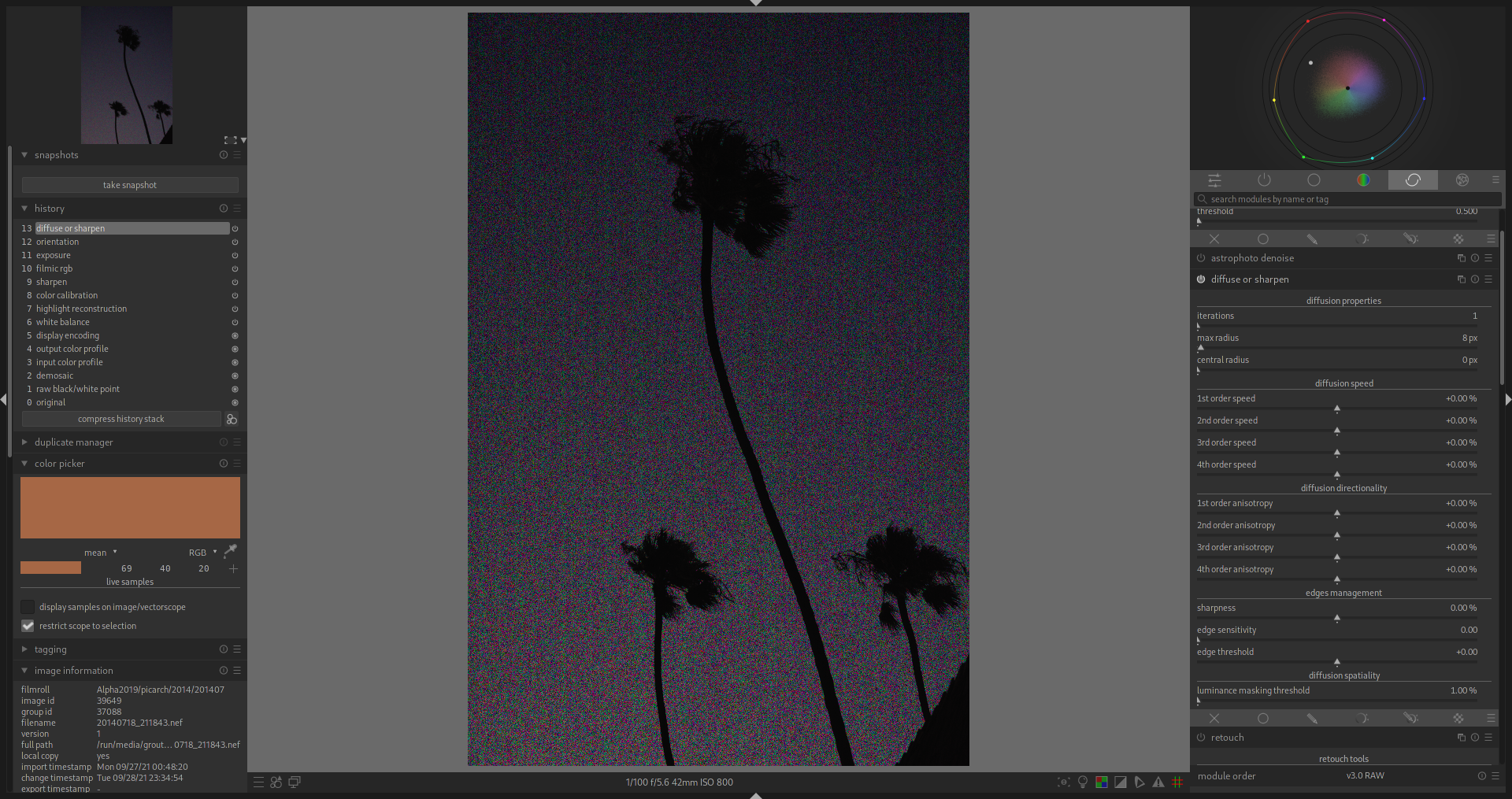Click create style from history icon
The height and width of the screenshot is (799, 1512).
tap(232, 420)
